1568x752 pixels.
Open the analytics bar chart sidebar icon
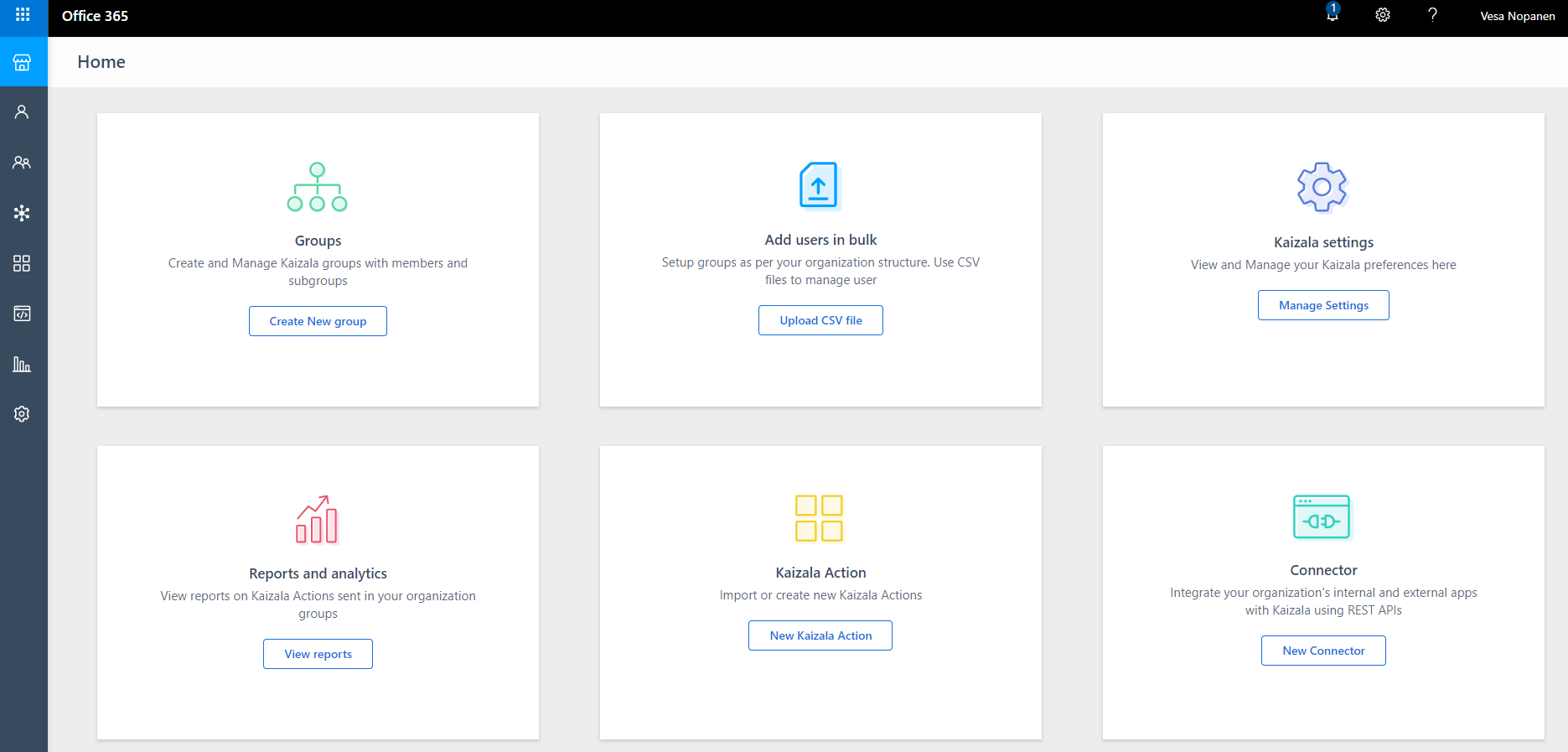tap(23, 364)
